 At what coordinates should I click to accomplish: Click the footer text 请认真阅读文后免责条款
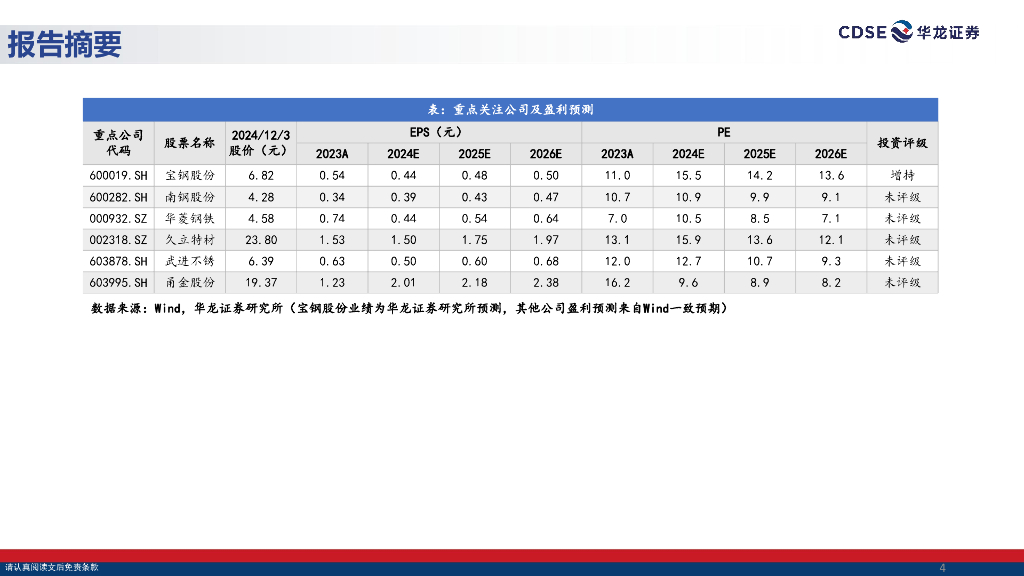52,568
